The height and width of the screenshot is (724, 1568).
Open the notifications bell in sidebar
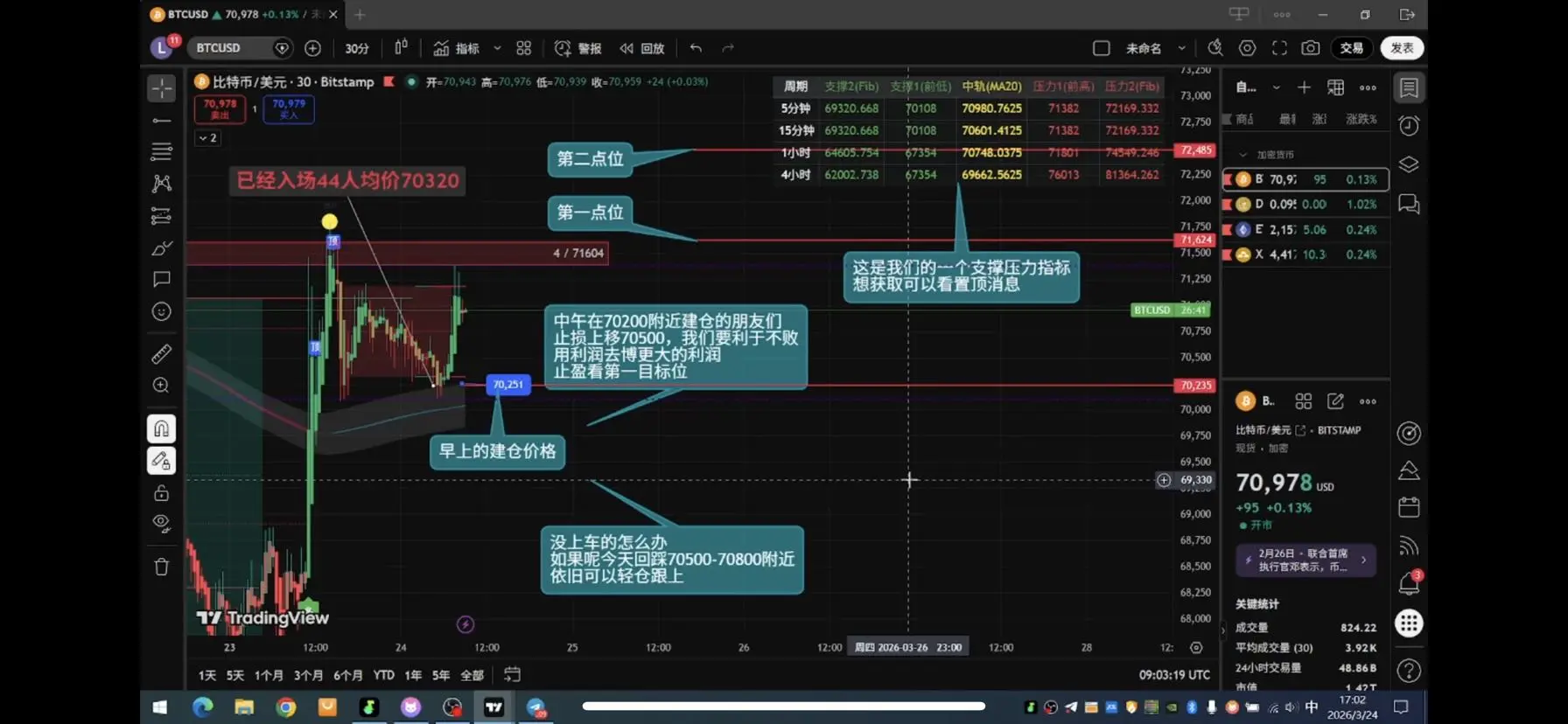click(x=1409, y=583)
